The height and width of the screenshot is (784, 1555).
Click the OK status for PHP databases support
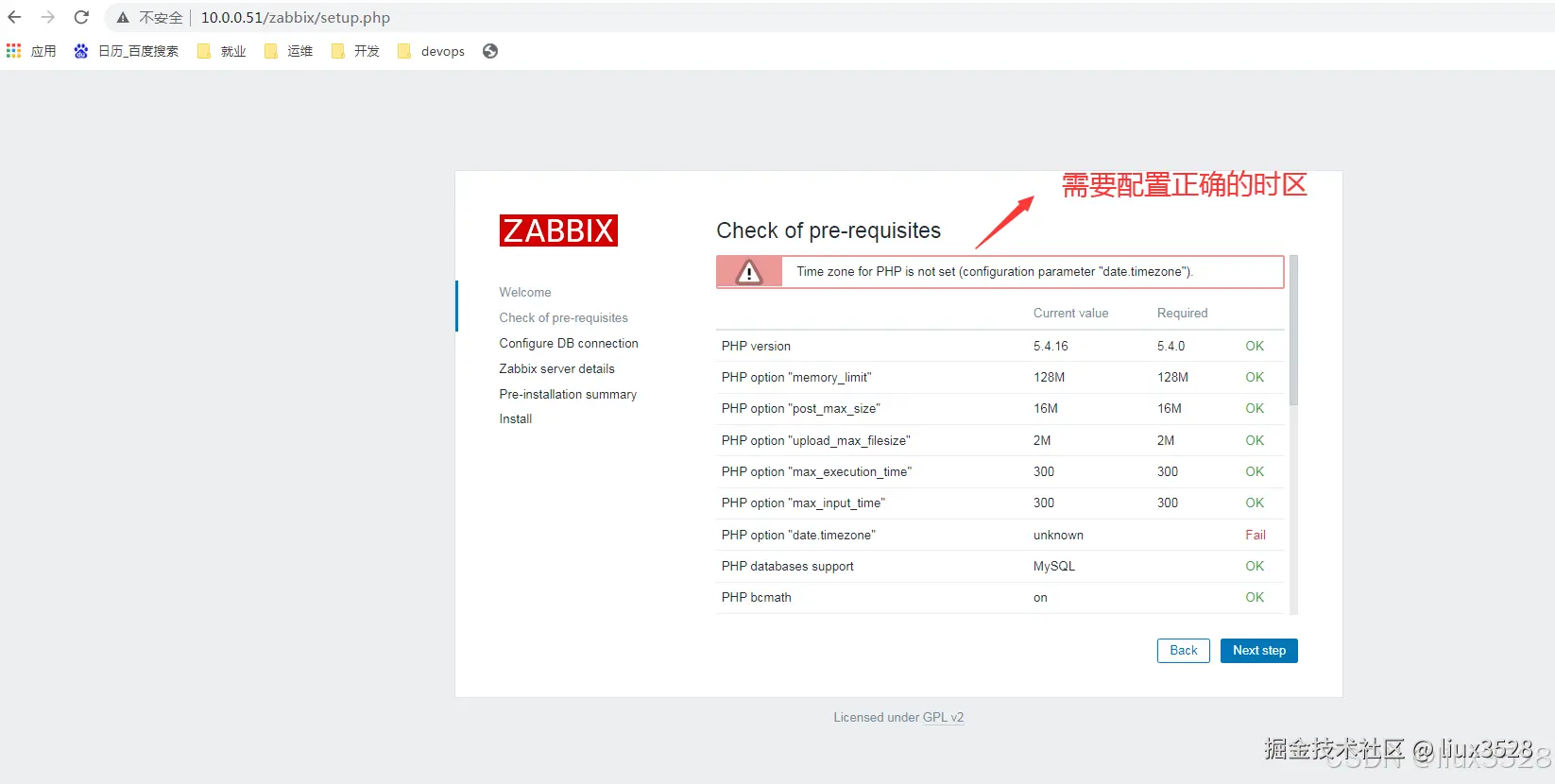(x=1255, y=566)
